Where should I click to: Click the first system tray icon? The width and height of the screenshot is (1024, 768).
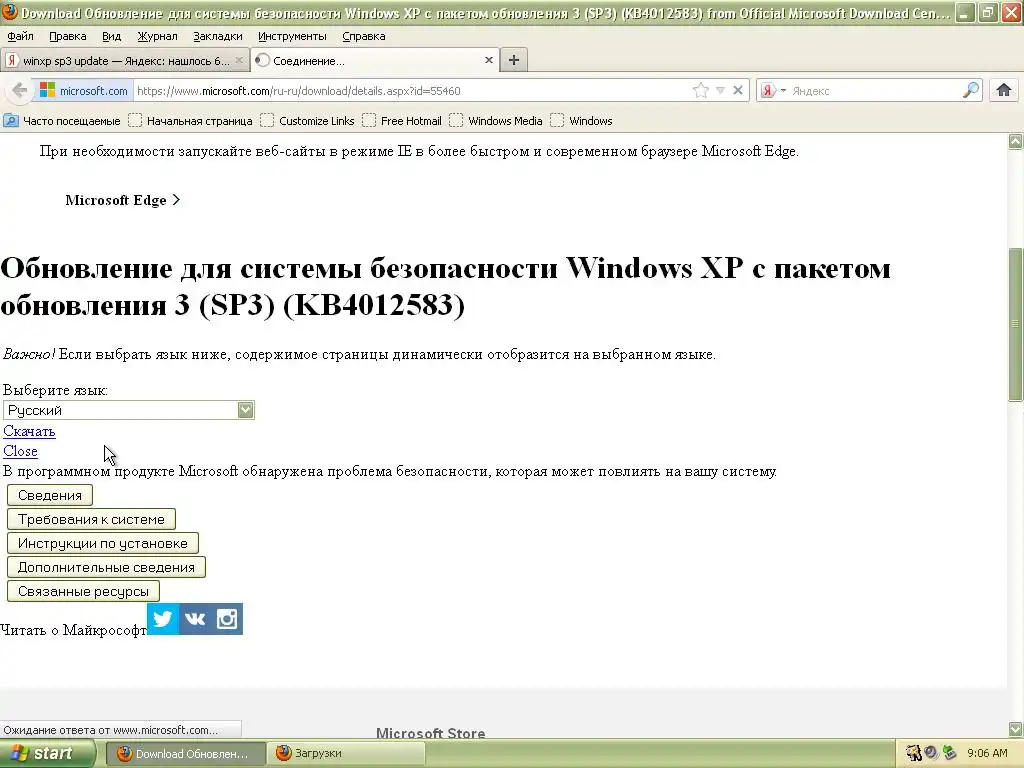point(914,753)
